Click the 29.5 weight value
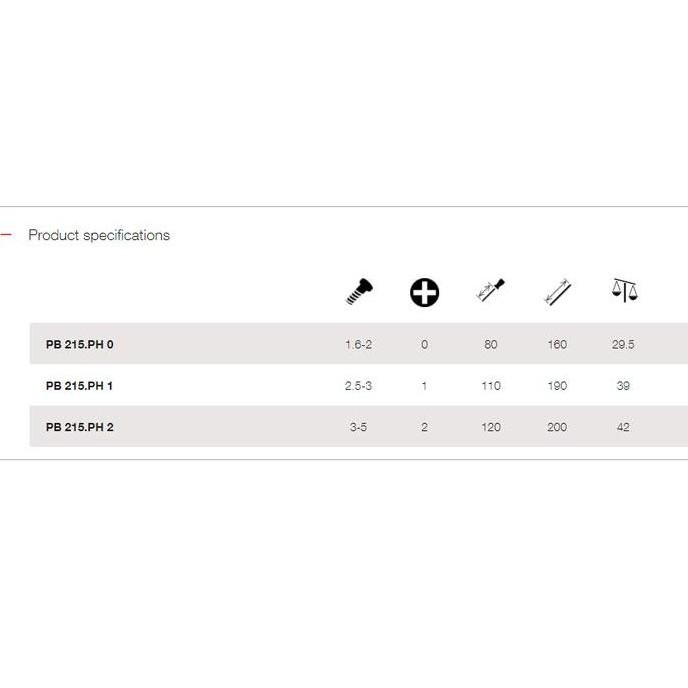The image size is (688, 688). tap(623, 344)
